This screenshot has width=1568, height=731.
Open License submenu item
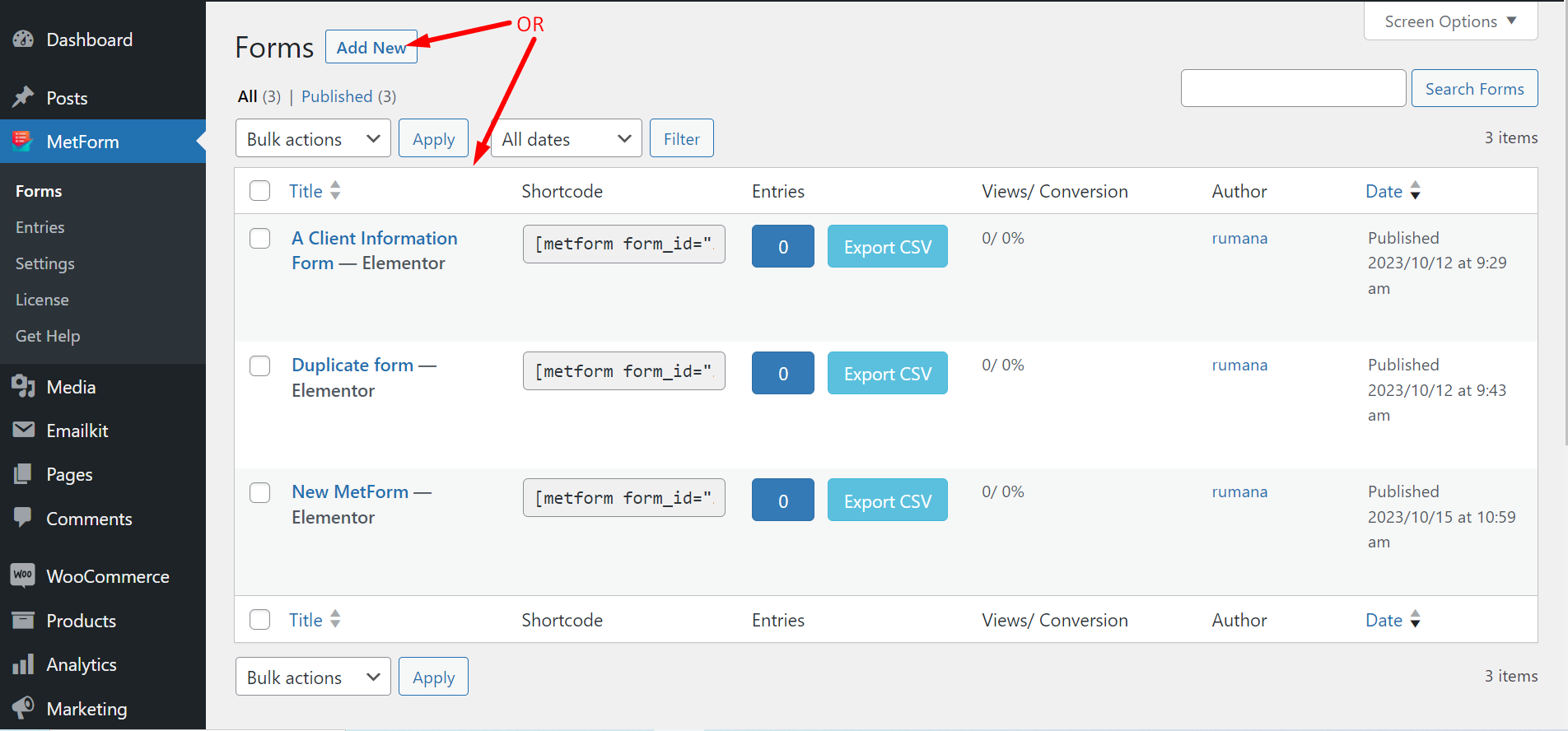(42, 300)
